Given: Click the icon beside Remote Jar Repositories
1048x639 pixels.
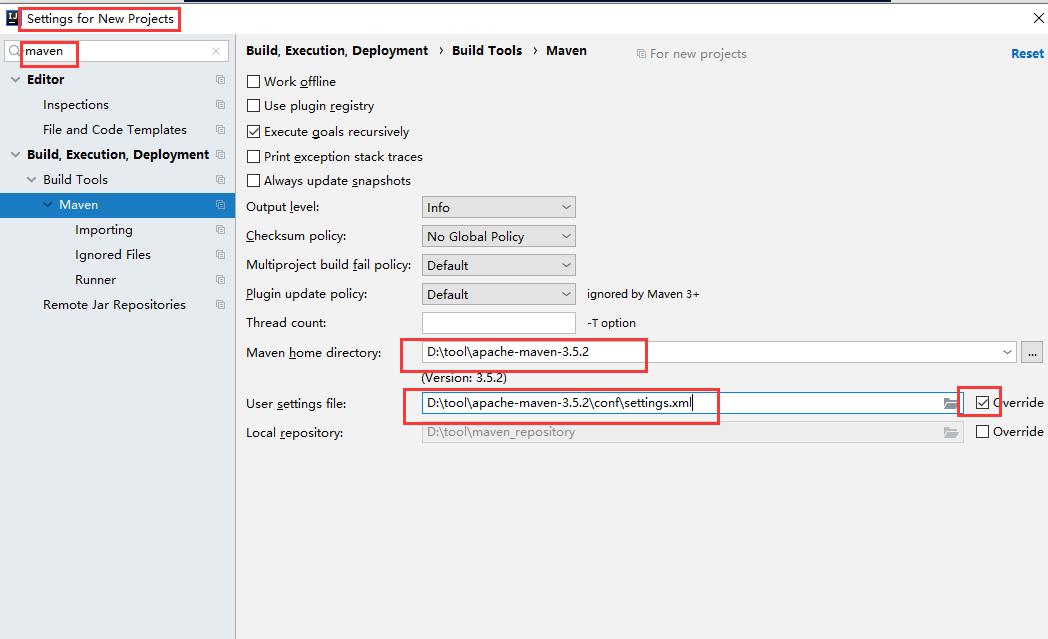Looking at the screenshot, I should [221, 304].
